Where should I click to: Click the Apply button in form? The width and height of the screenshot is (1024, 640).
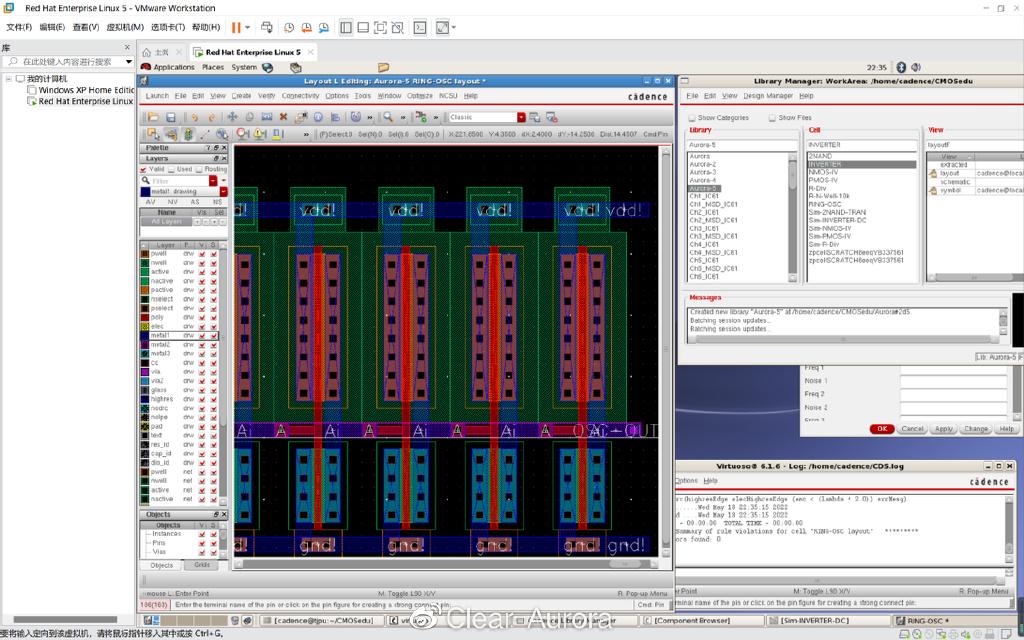click(x=944, y=429)
